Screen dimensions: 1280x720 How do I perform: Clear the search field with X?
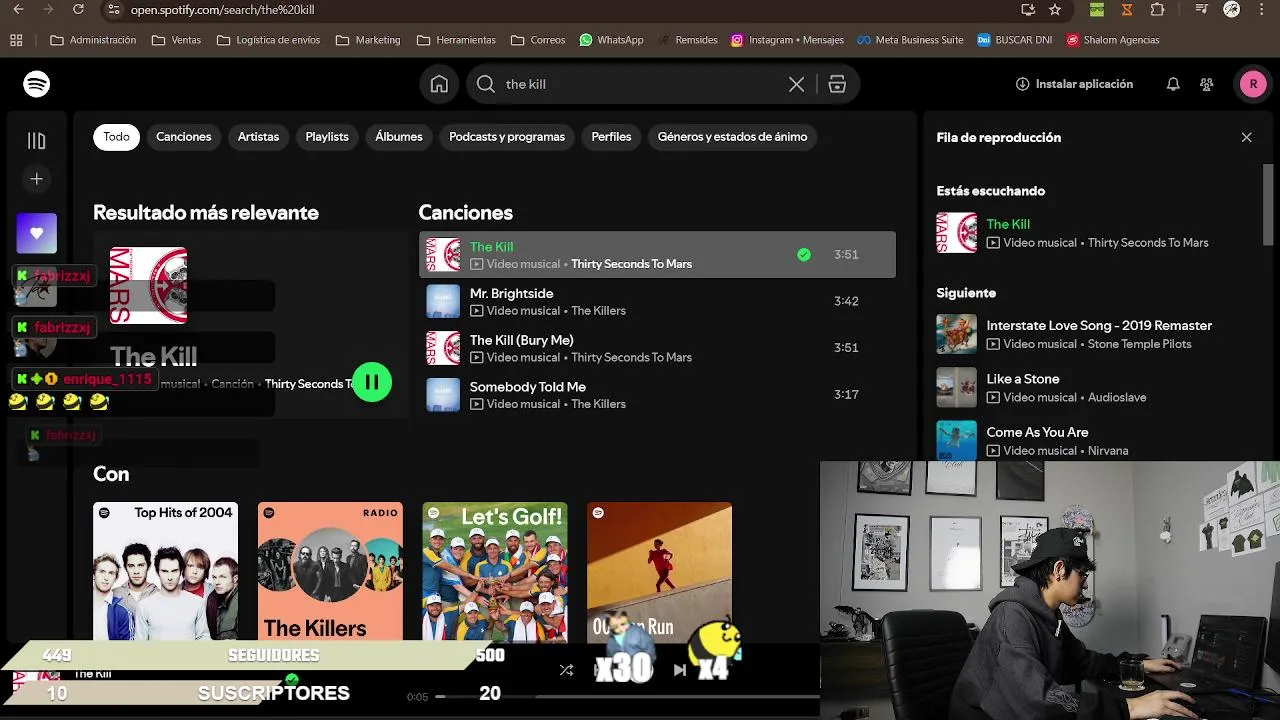(796, 85)
